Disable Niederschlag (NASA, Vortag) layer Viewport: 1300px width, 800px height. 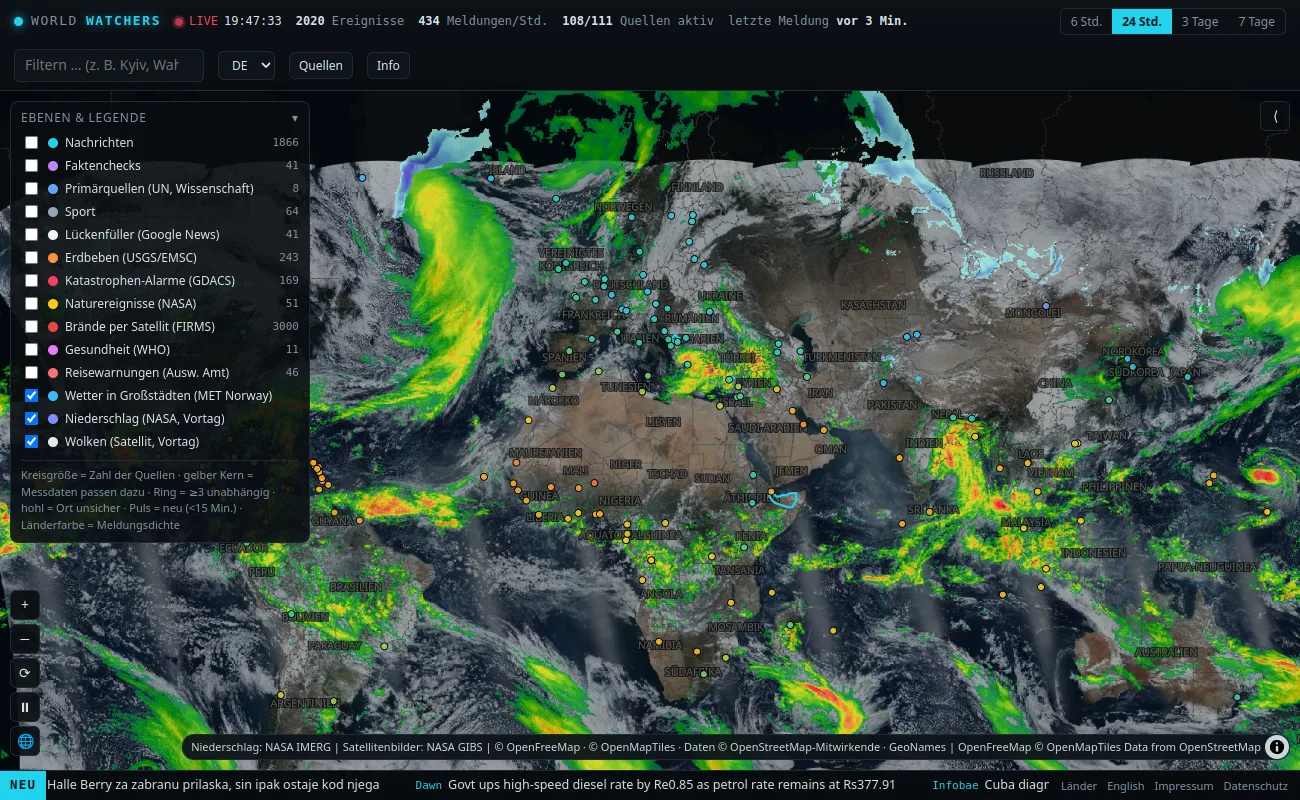click(32, 419)
